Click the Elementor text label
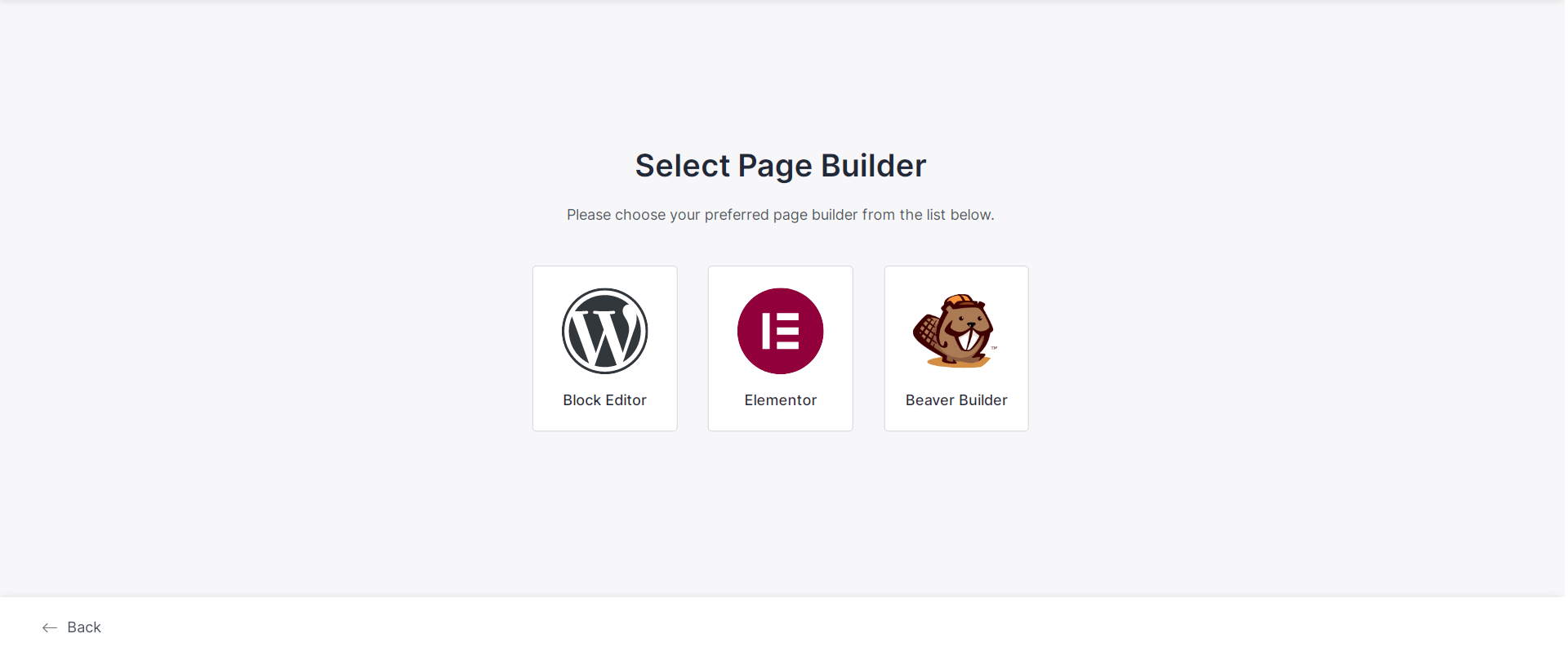The height and width of the screenshot is (656, 1568). tap(780, 400)
